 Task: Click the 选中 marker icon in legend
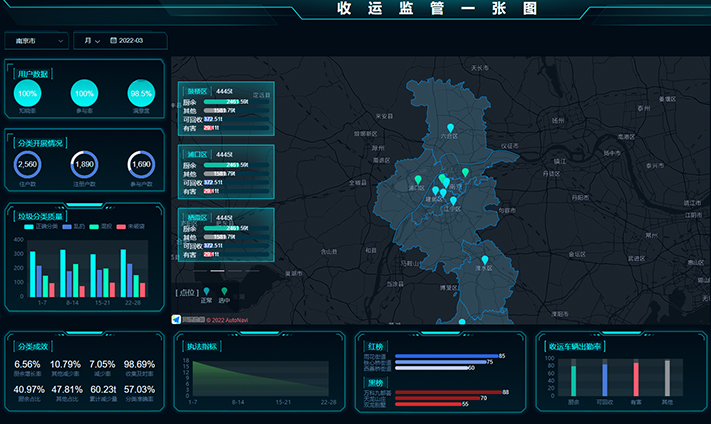tap(224, 291)
